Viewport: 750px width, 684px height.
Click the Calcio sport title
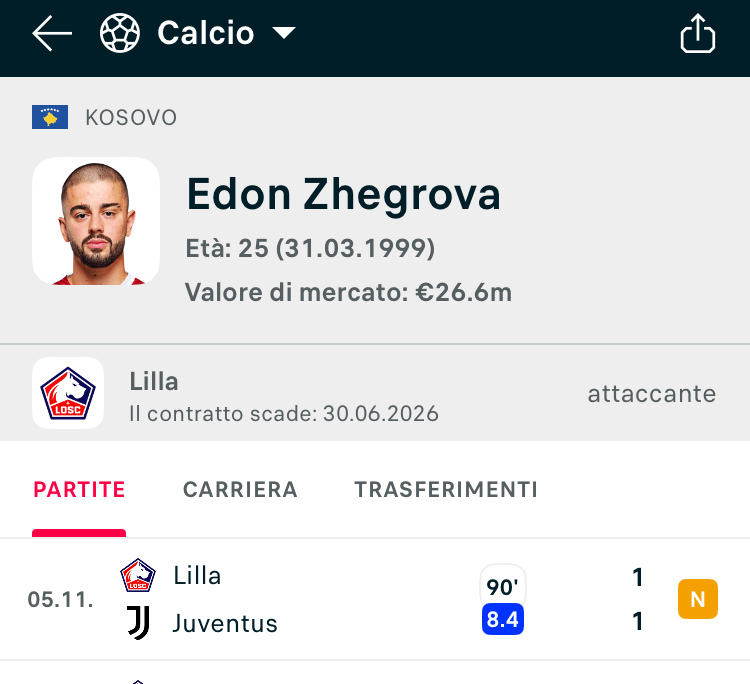coord(206,33)
